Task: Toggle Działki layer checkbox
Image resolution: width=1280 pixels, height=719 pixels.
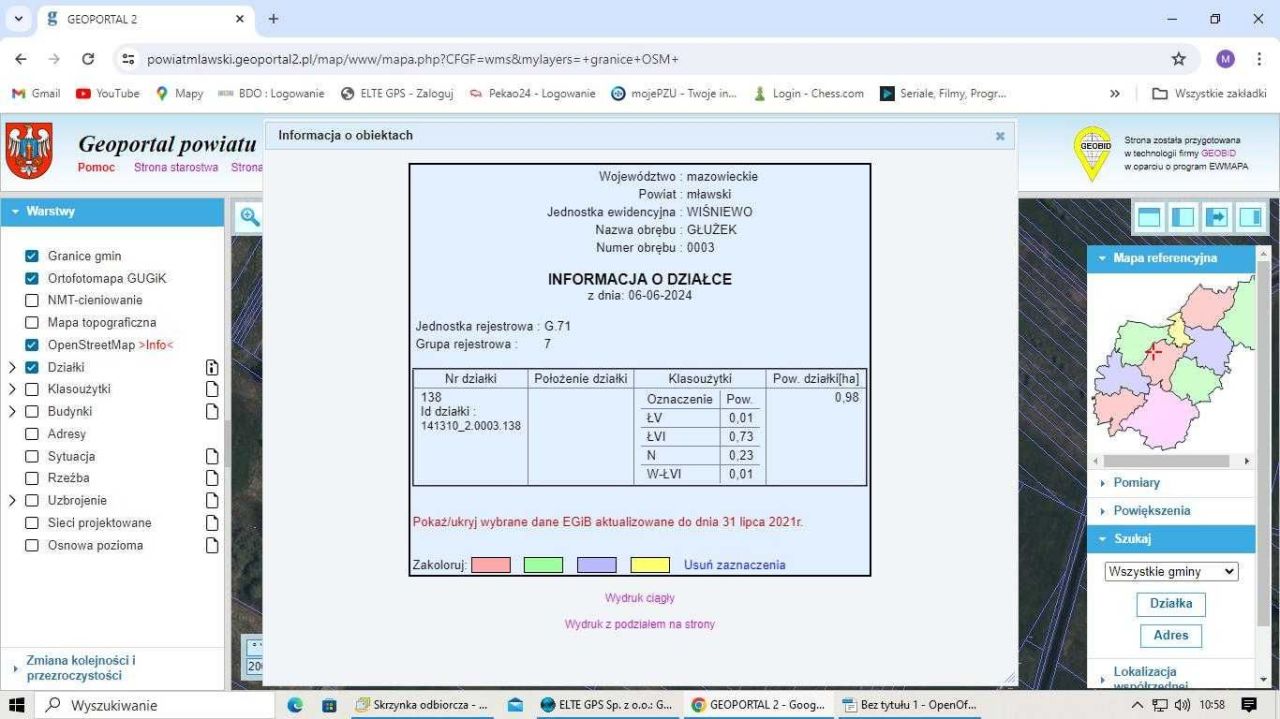Action: [x=32, y=367]
